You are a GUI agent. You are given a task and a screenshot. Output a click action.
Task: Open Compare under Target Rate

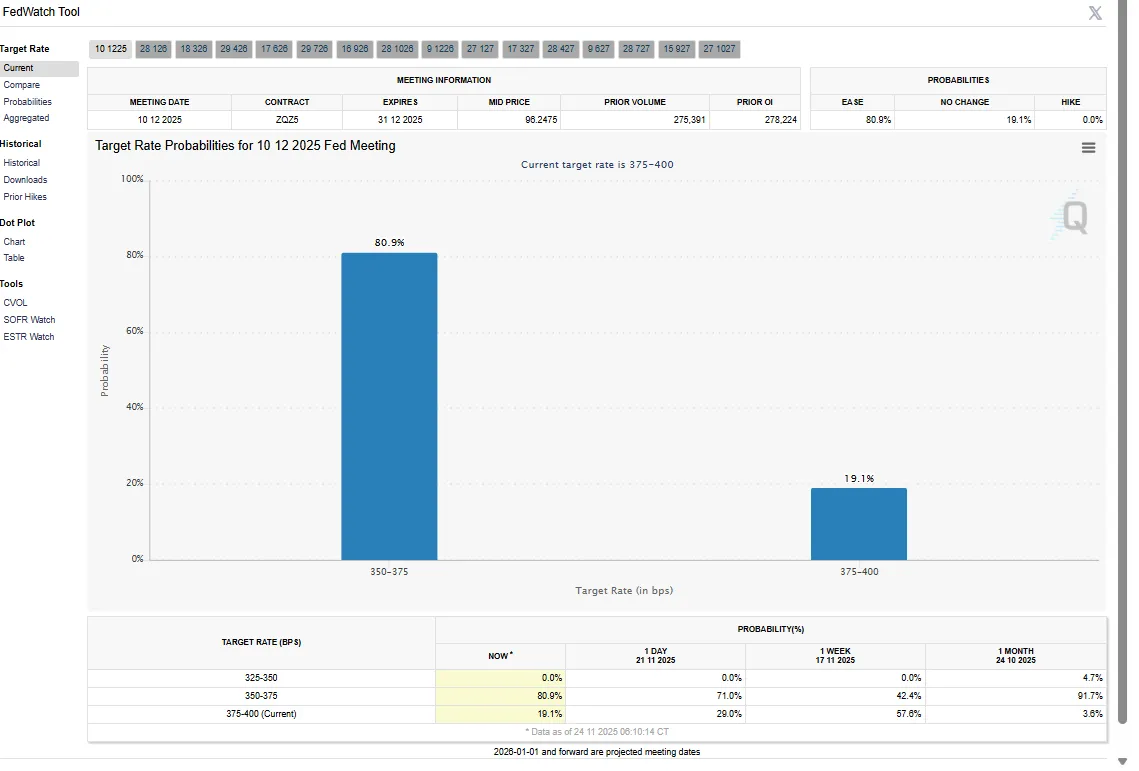tap(21, 85)
